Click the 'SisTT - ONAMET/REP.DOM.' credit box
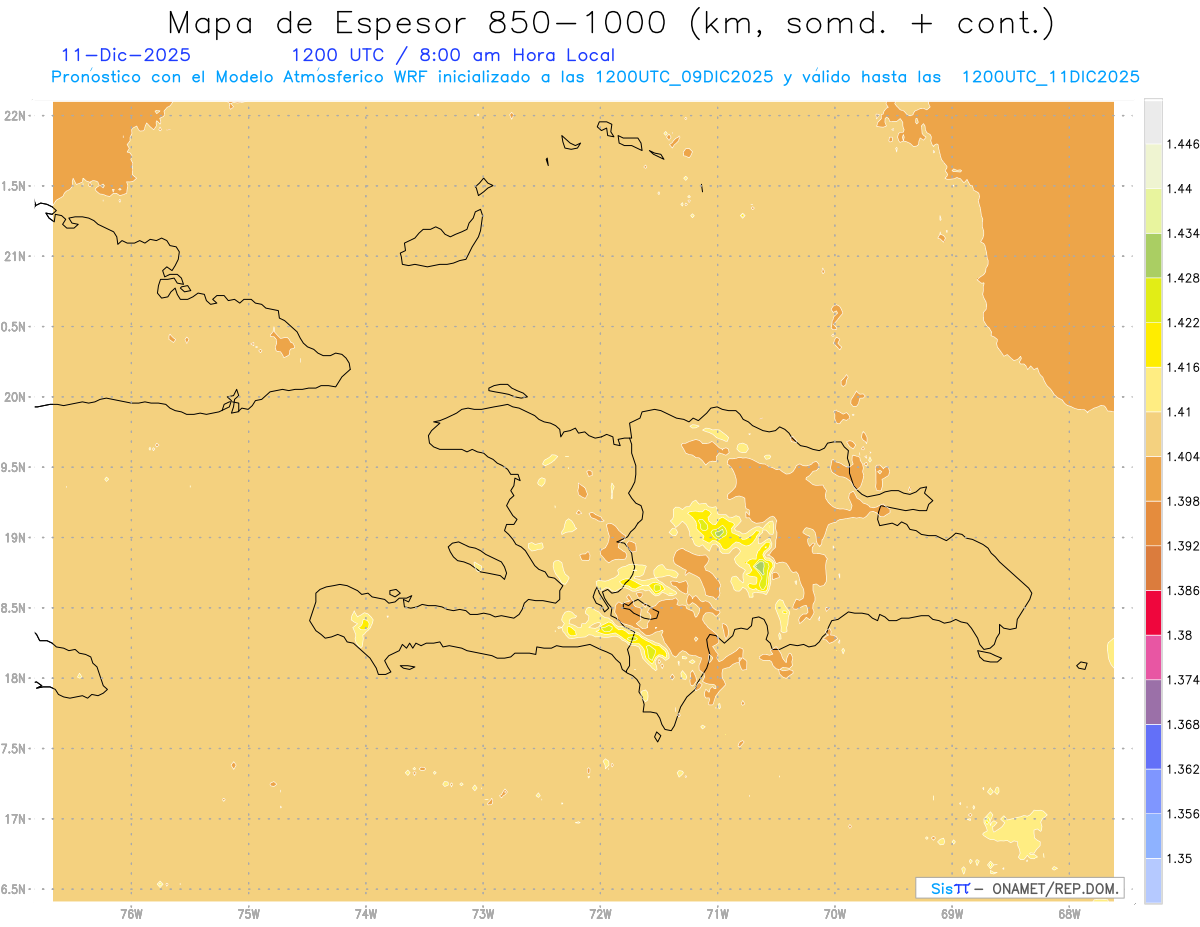The height and width of the screenshot is (927, 1200). (1019, 888)
